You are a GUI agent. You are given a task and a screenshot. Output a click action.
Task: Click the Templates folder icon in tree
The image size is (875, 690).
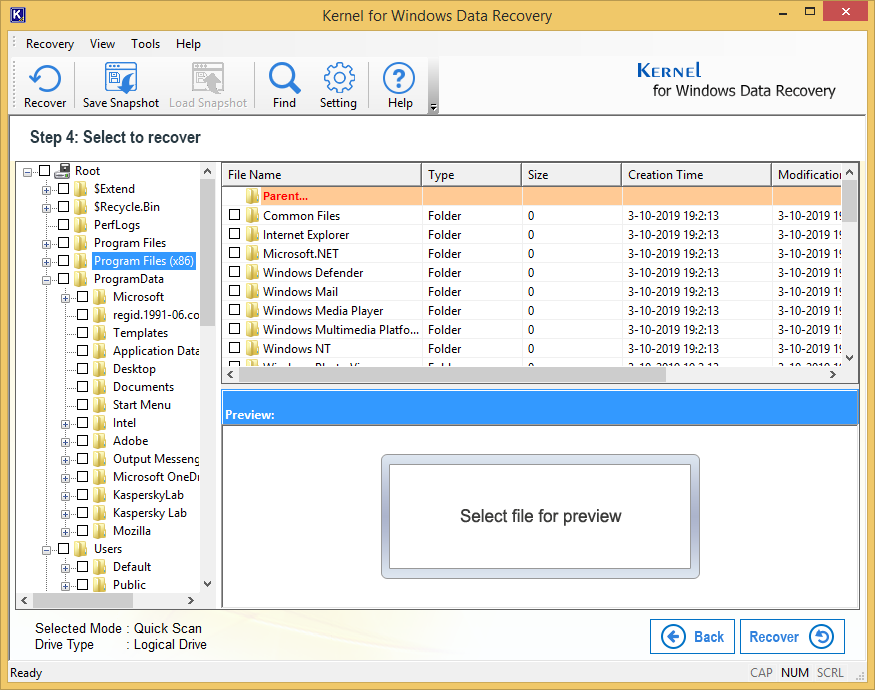coord(100,333)
